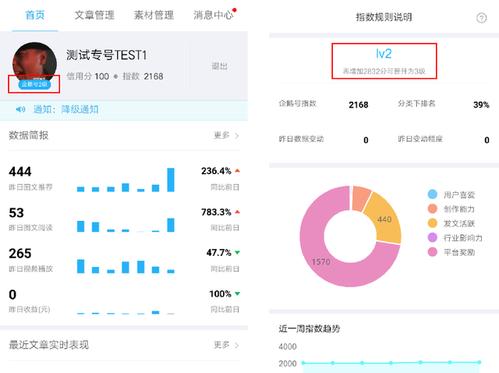
Task: Expand 更多 chevron next to 数据简报
Action: pos(237,136)
